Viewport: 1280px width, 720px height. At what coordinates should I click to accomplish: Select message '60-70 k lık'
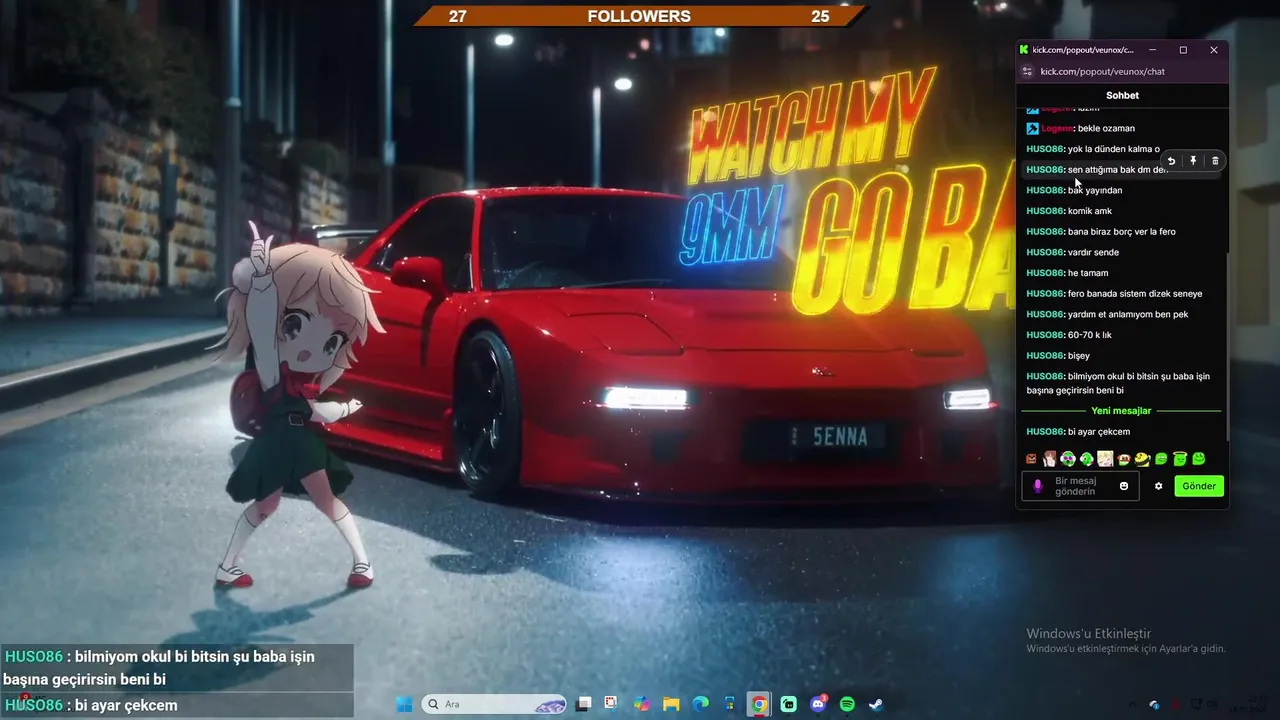(x=1090, y=335)
